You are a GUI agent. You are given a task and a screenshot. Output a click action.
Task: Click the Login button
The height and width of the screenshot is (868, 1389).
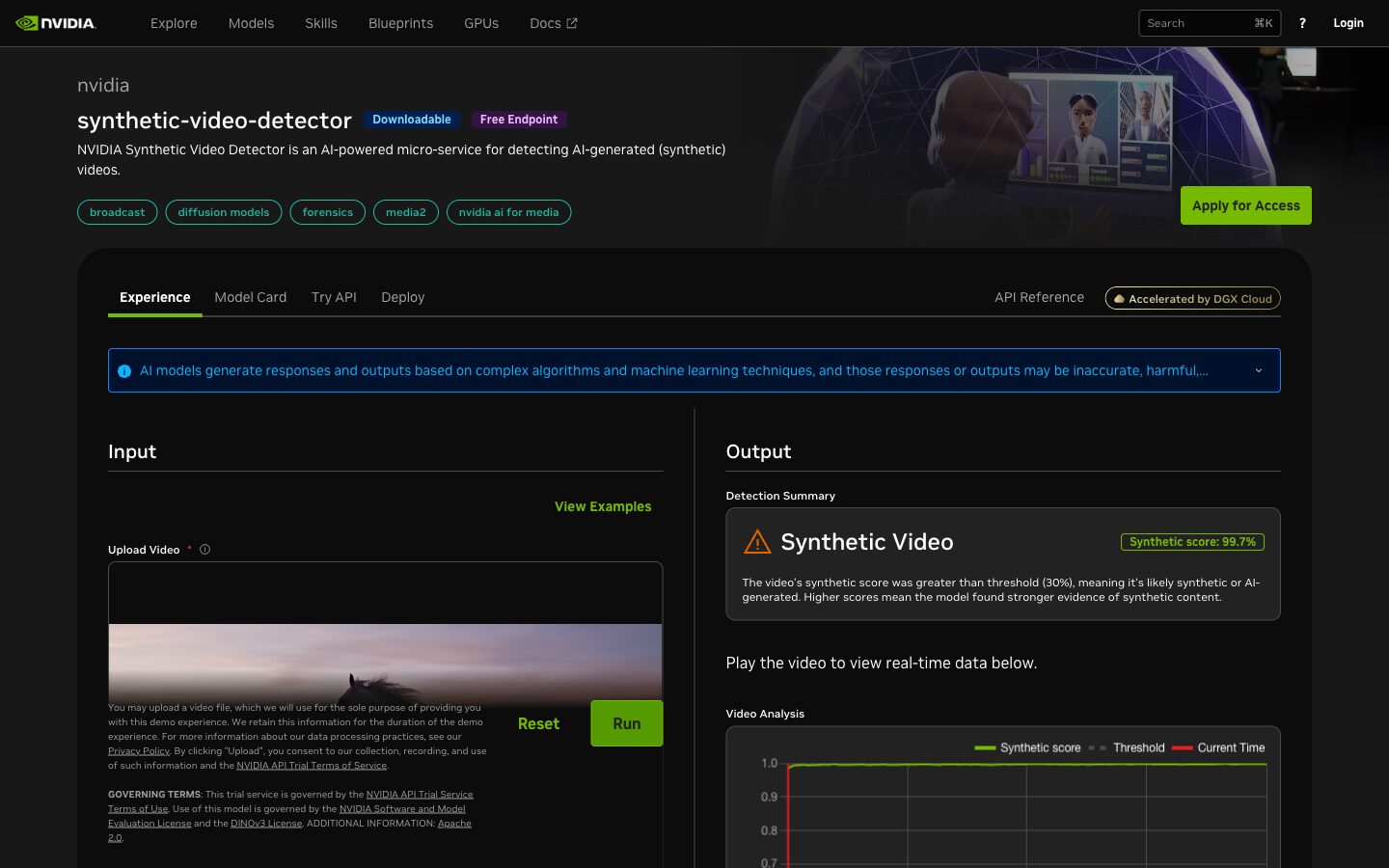tap(1348, 23)
